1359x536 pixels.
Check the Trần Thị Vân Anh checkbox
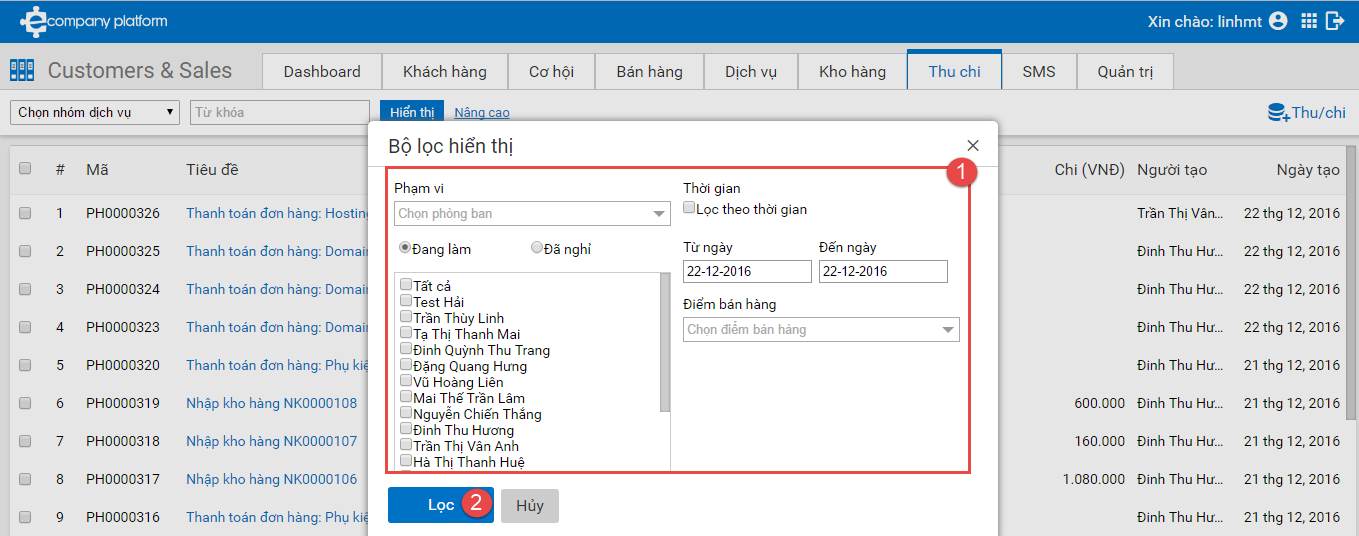(406, 445)
